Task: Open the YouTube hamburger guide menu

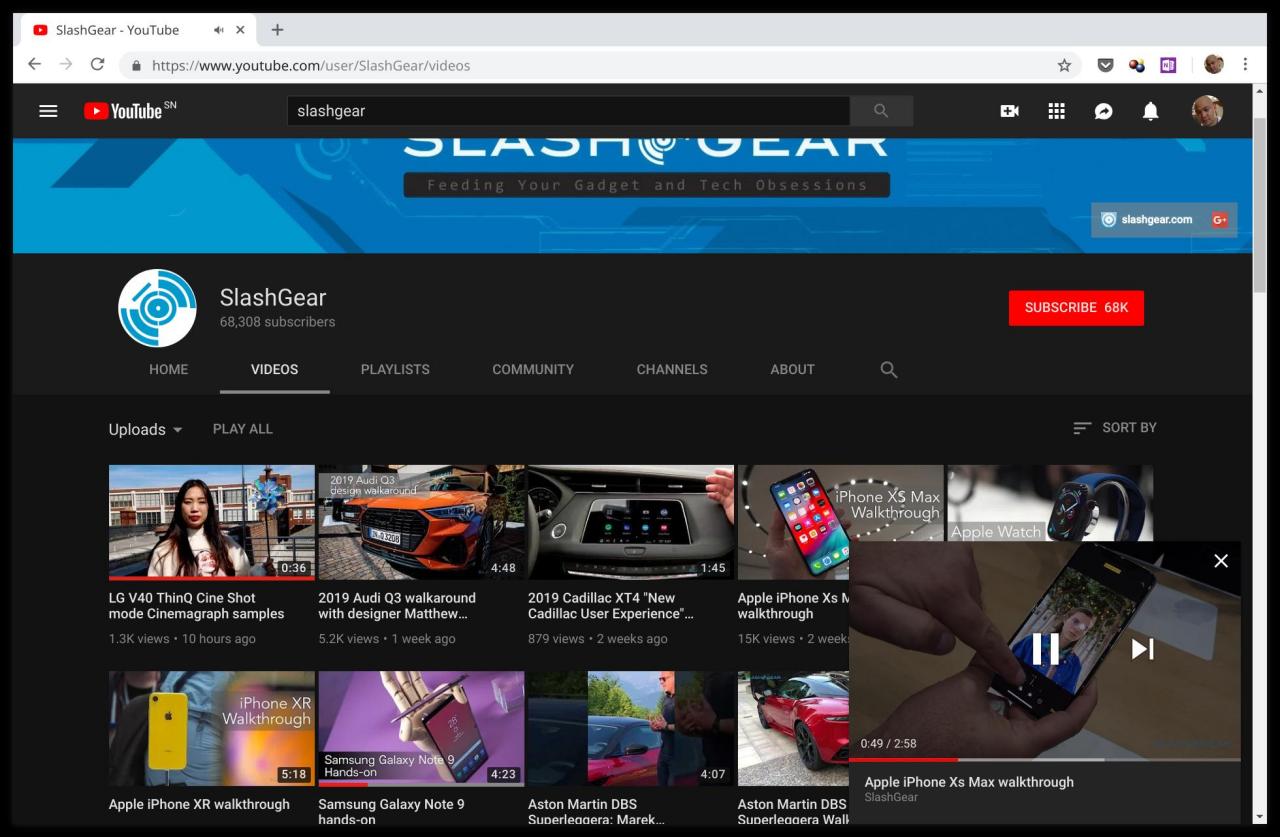Action: pyautogui.click(x=48, y=111)
